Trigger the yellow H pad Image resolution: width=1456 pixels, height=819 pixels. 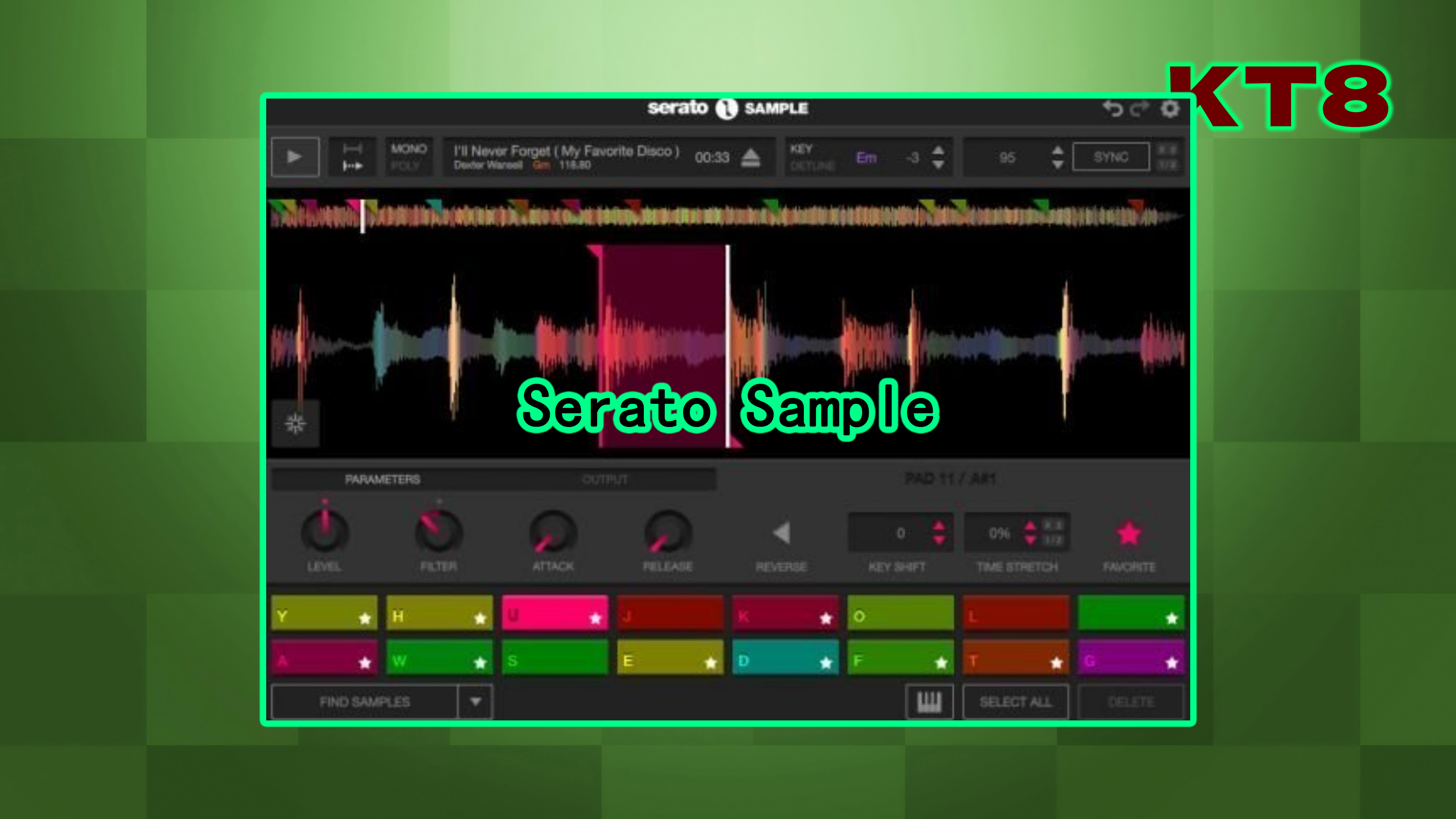(x=439, y=613)
